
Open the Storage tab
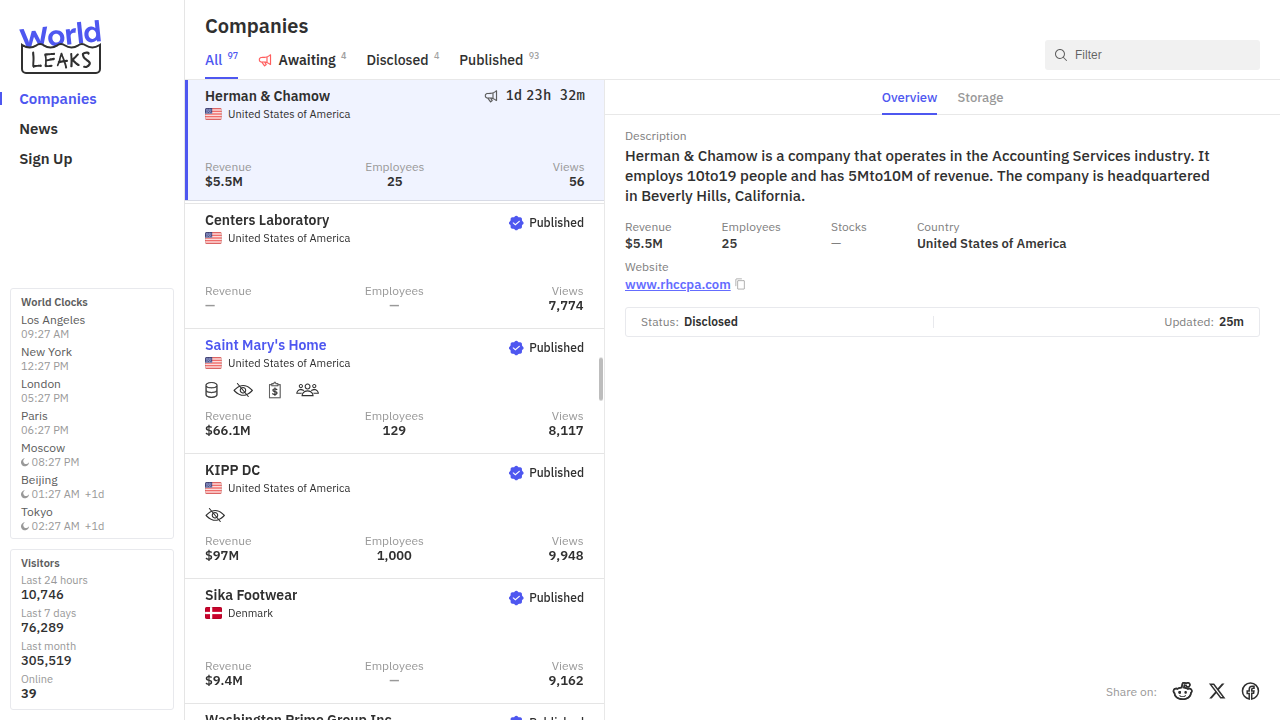(x=980, y=98)
